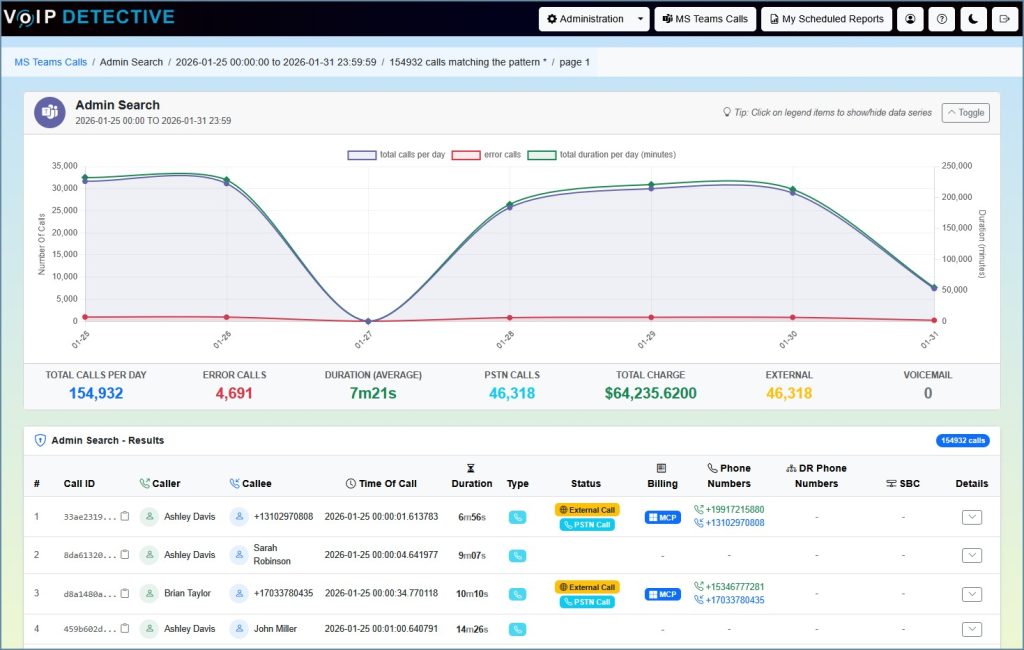Screen dimensions: 1024x650
Task: Open the Administration dropdown menu
Action: (594, 19)
